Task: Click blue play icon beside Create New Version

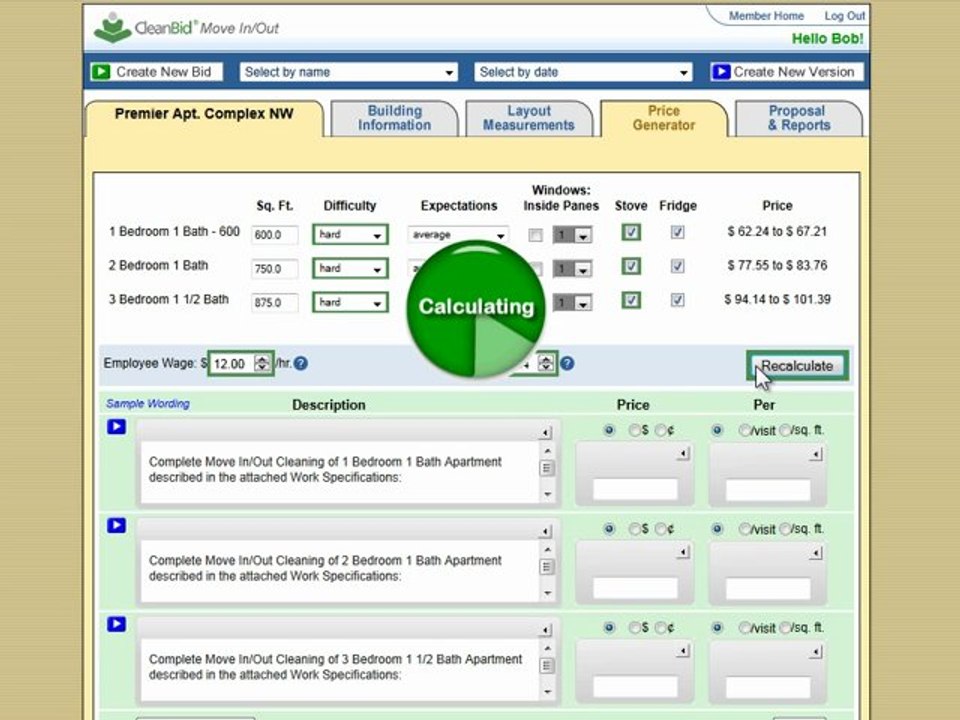Action: coord(721,72)
